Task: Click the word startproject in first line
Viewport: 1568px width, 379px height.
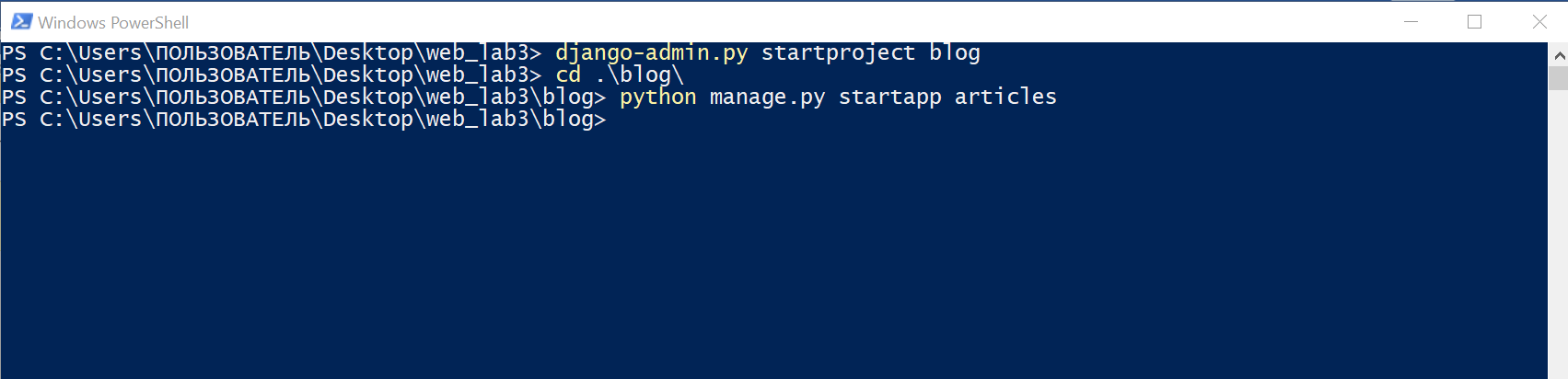Action: [x=838, y=53]
